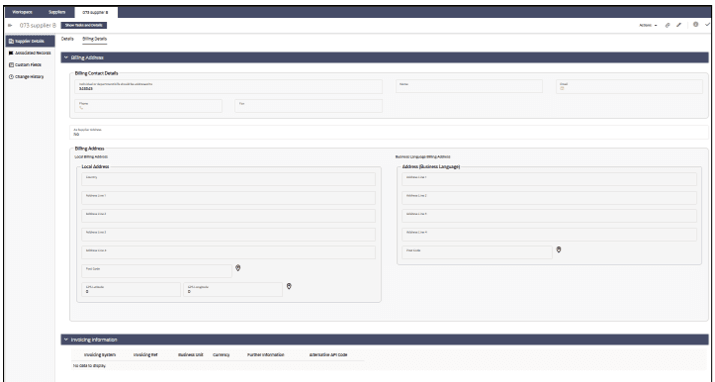Image resolution: width=715 pixels, height=382 pixels.
Task: Click Business Language Address Line 1 field
Action: pos(549,179)
